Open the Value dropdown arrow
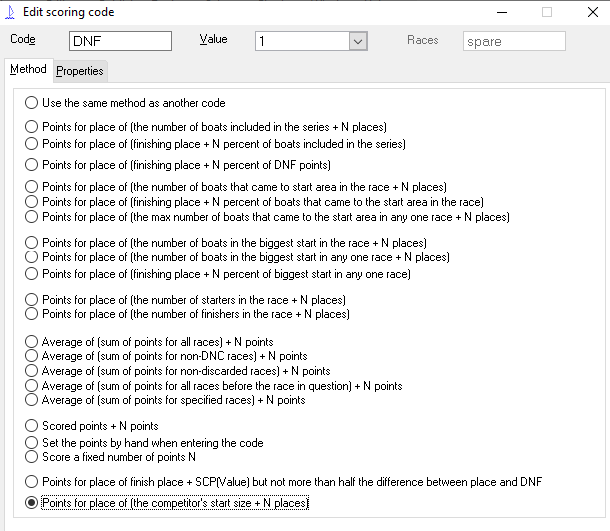This screenshot has height=531, width=610. [x=358, y=41]
